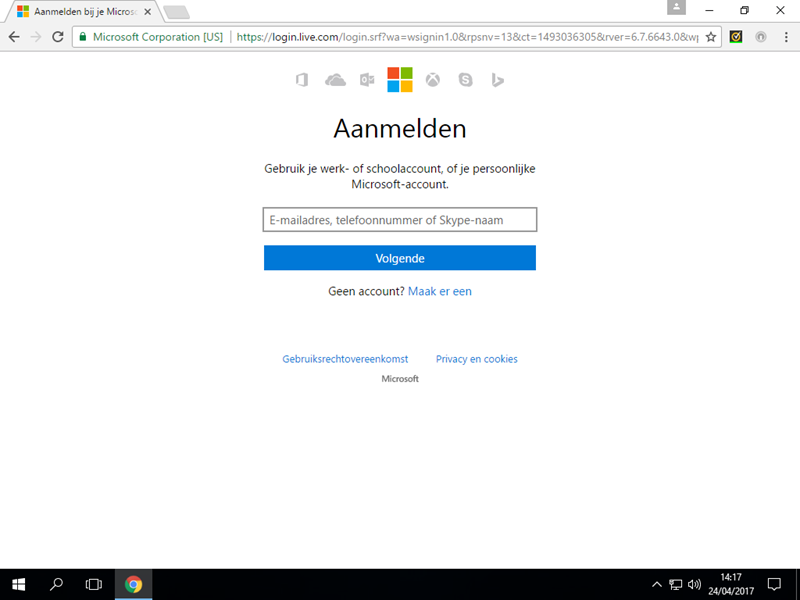Open the Windows Start menu
This screenshot has width=800, height=600.
tap(19, 584)
